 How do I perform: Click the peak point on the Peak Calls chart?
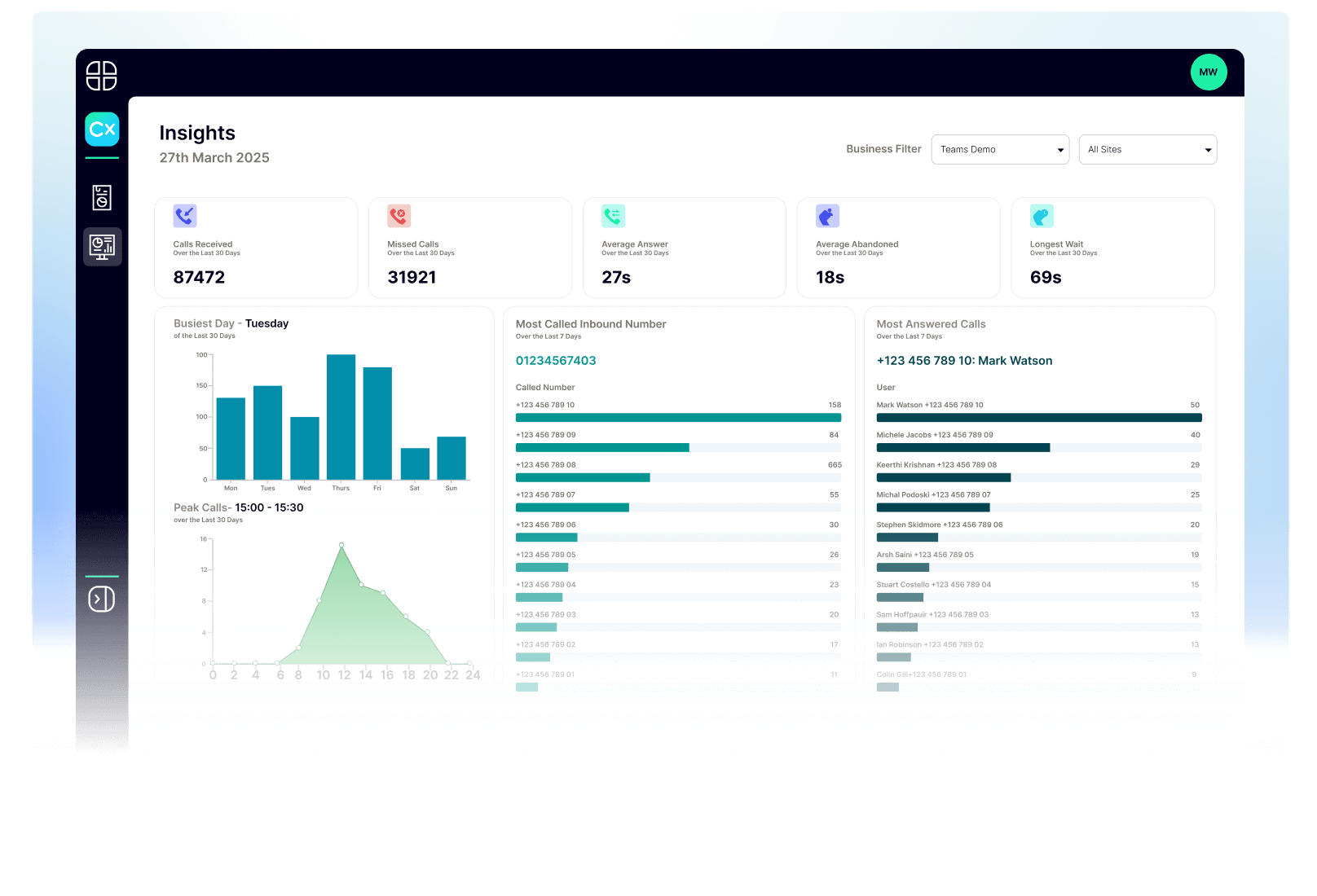tap(341, 545)
